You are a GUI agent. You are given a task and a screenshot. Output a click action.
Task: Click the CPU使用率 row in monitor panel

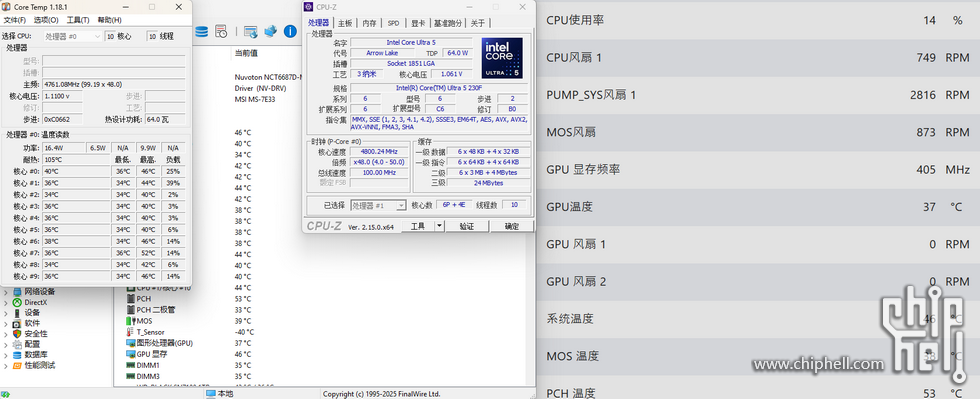758,20
